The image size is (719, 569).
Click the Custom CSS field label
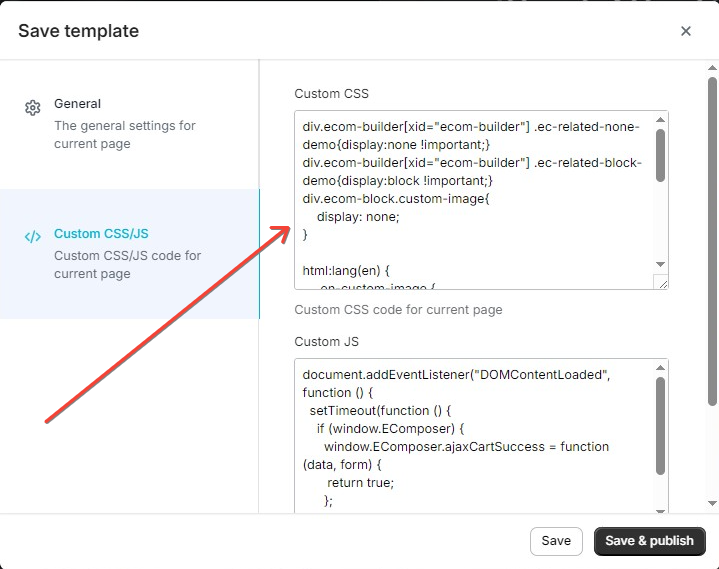(x=331, y=94)
